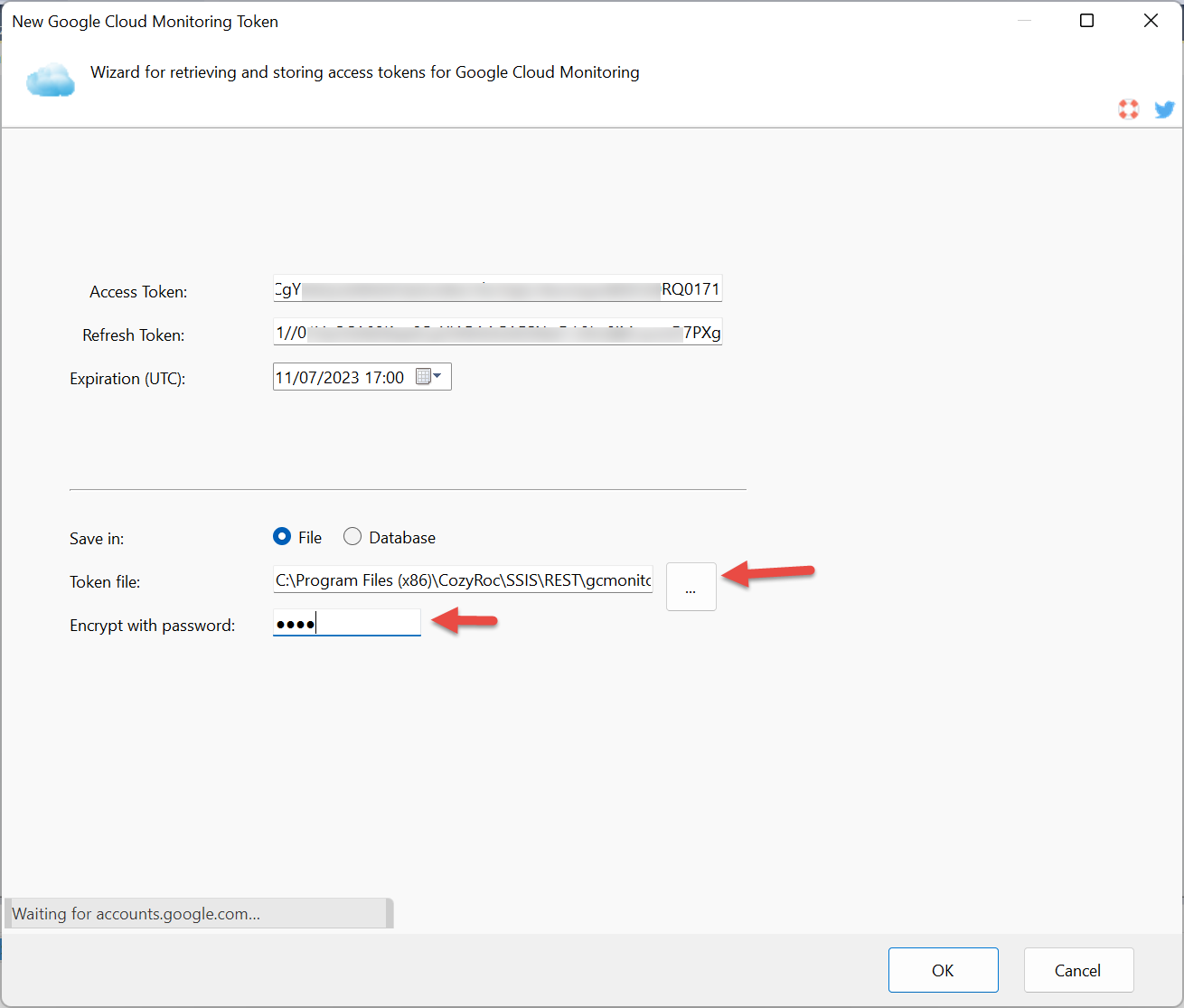Focus the Refresh Token field
Viewport: 1184px width, 1008px height.
pyautogui.click(x=498, y=333)
